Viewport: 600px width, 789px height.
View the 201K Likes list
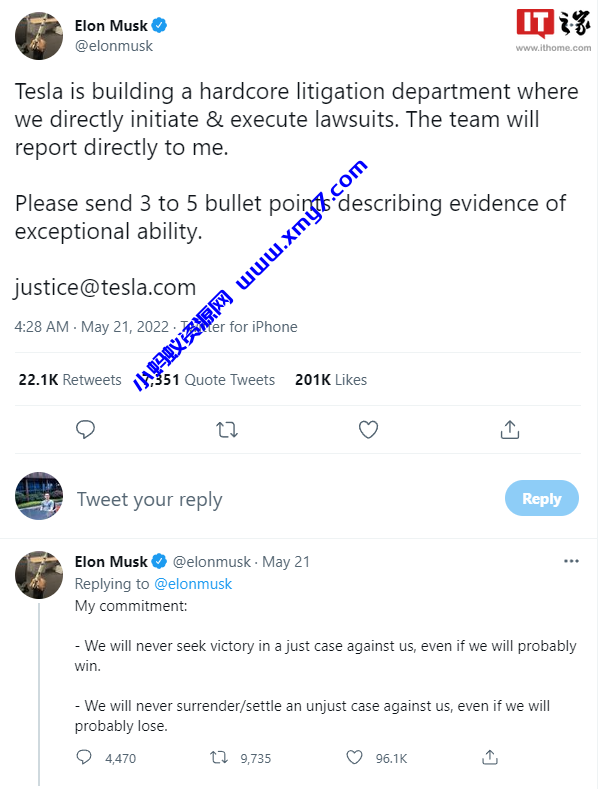click(x=331, y=380)
